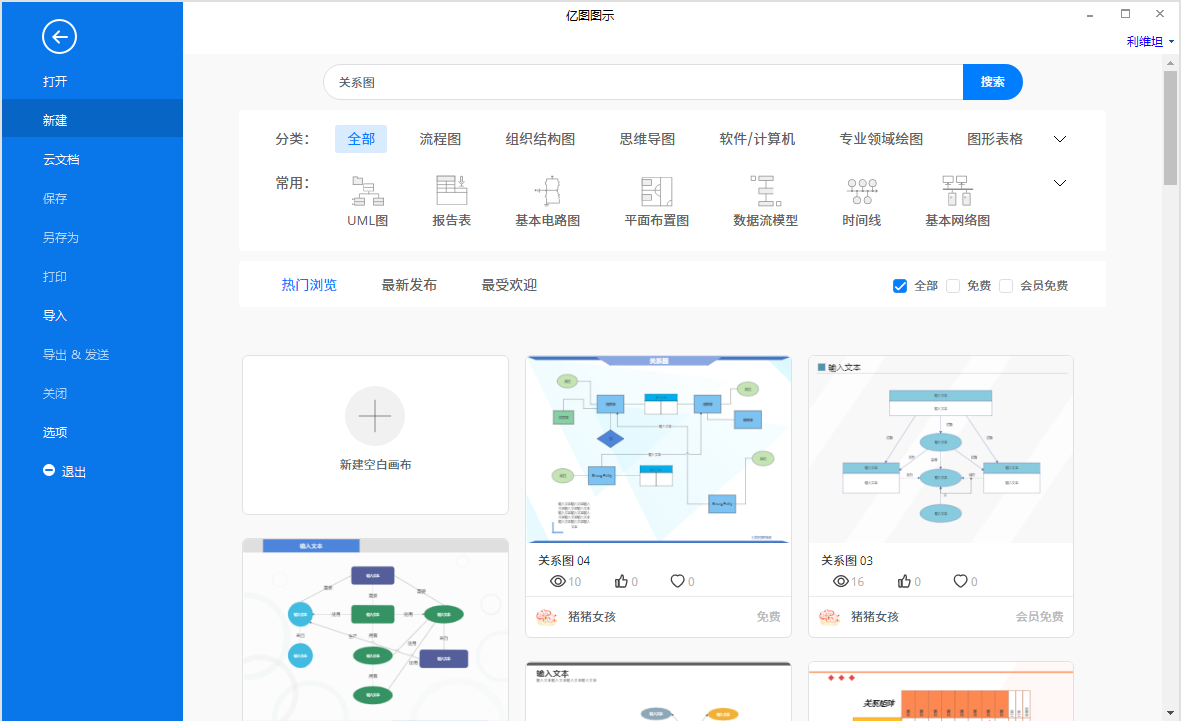
Task: Click the back arrow icon in sidebar
Action: pyautogui.click(x=60, y=36)
